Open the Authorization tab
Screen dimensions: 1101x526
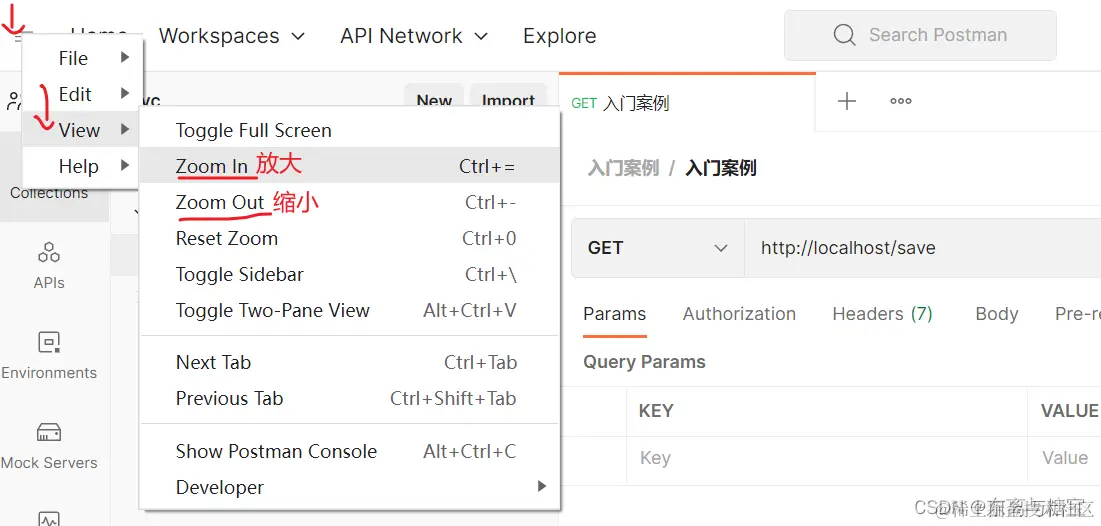739,314
